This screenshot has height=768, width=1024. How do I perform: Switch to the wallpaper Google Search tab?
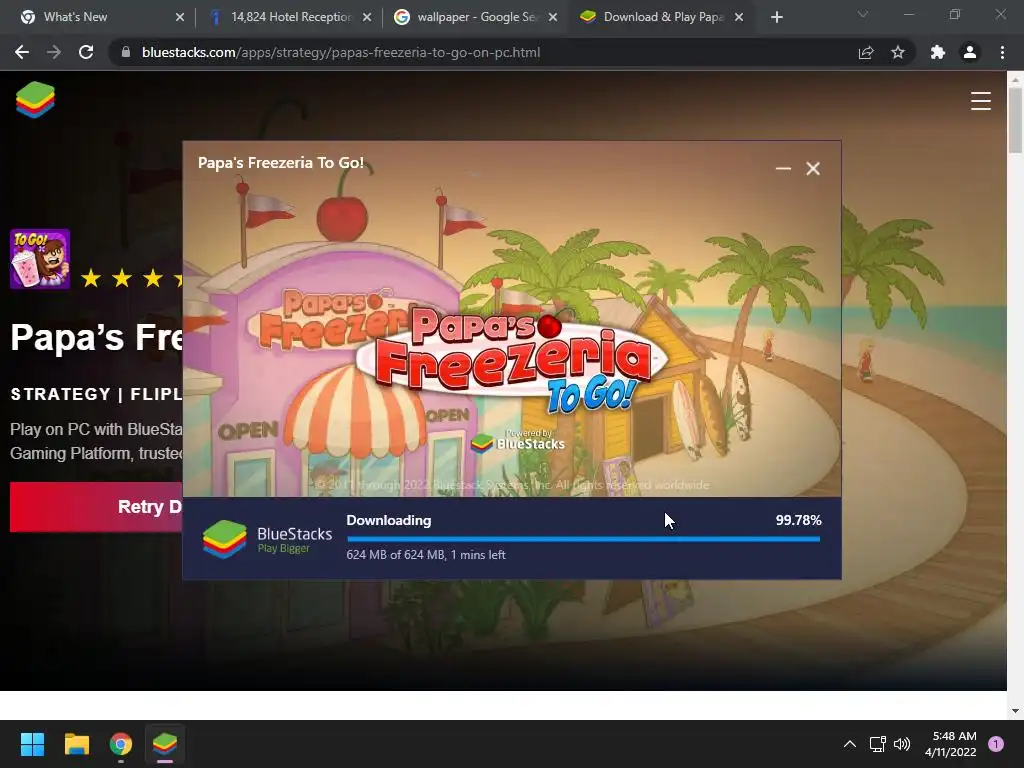click(477, 17)
